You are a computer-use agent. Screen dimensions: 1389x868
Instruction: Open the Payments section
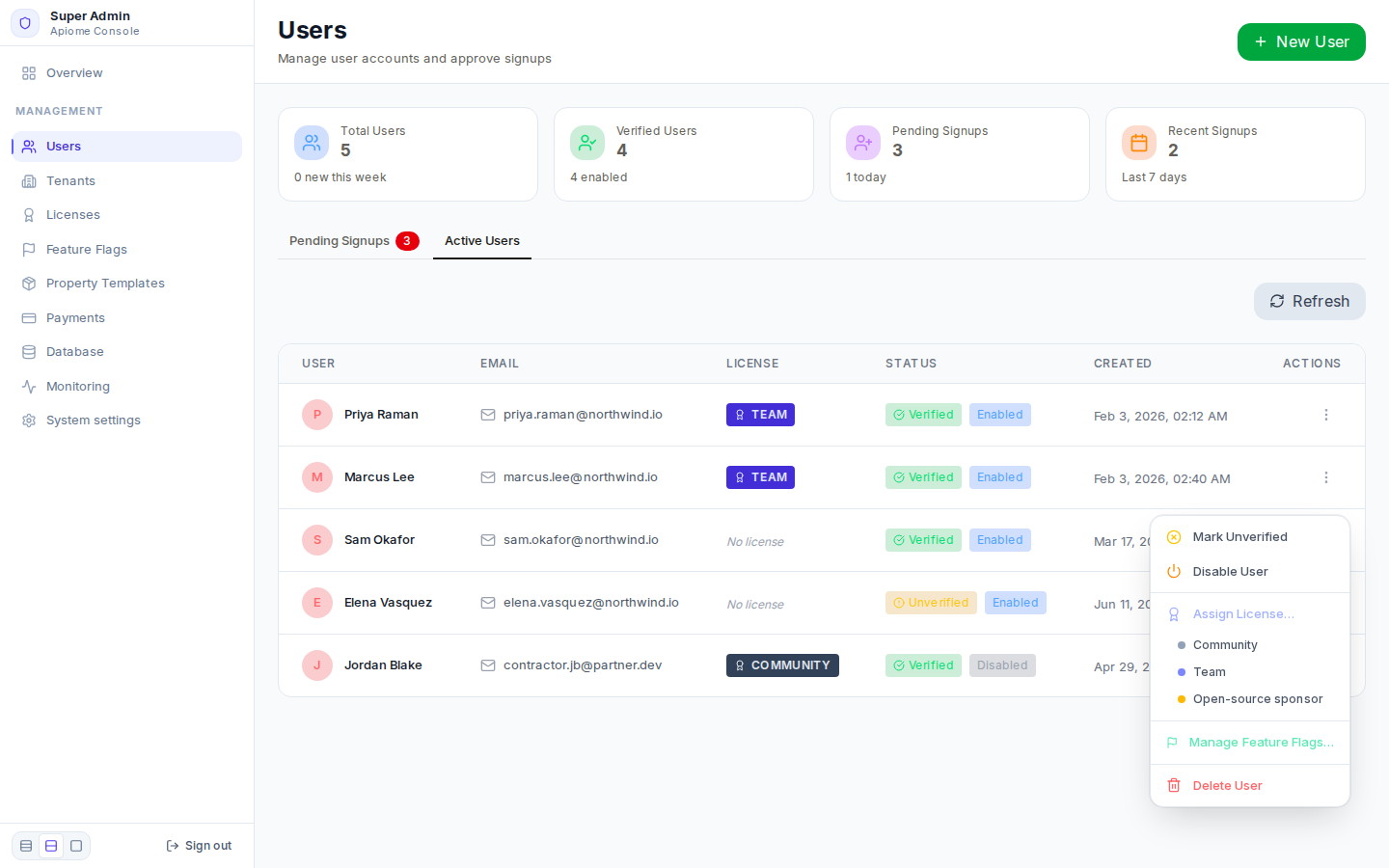point(126,318)
